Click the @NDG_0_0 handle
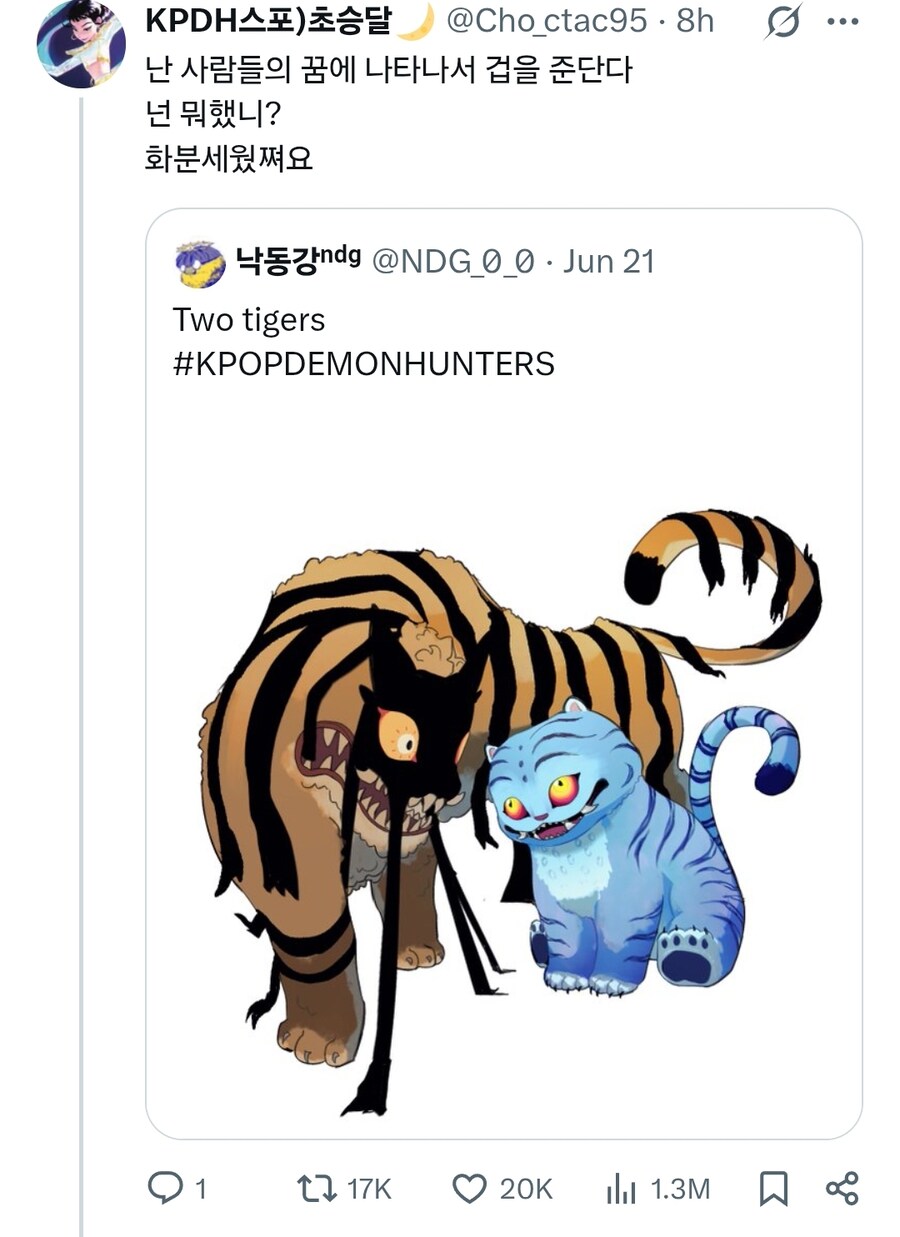900x1237 pixels. tap(456, 262)
